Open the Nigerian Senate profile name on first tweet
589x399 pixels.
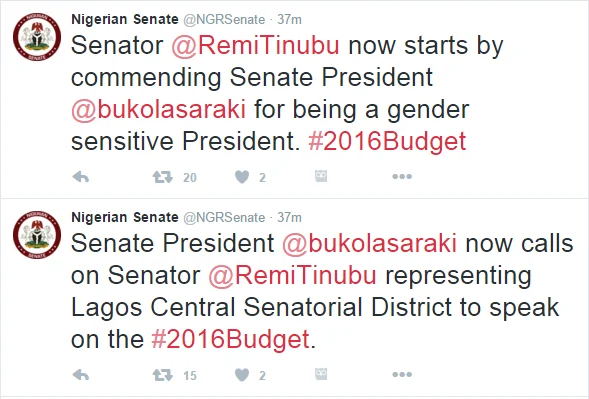pos(125,19)
